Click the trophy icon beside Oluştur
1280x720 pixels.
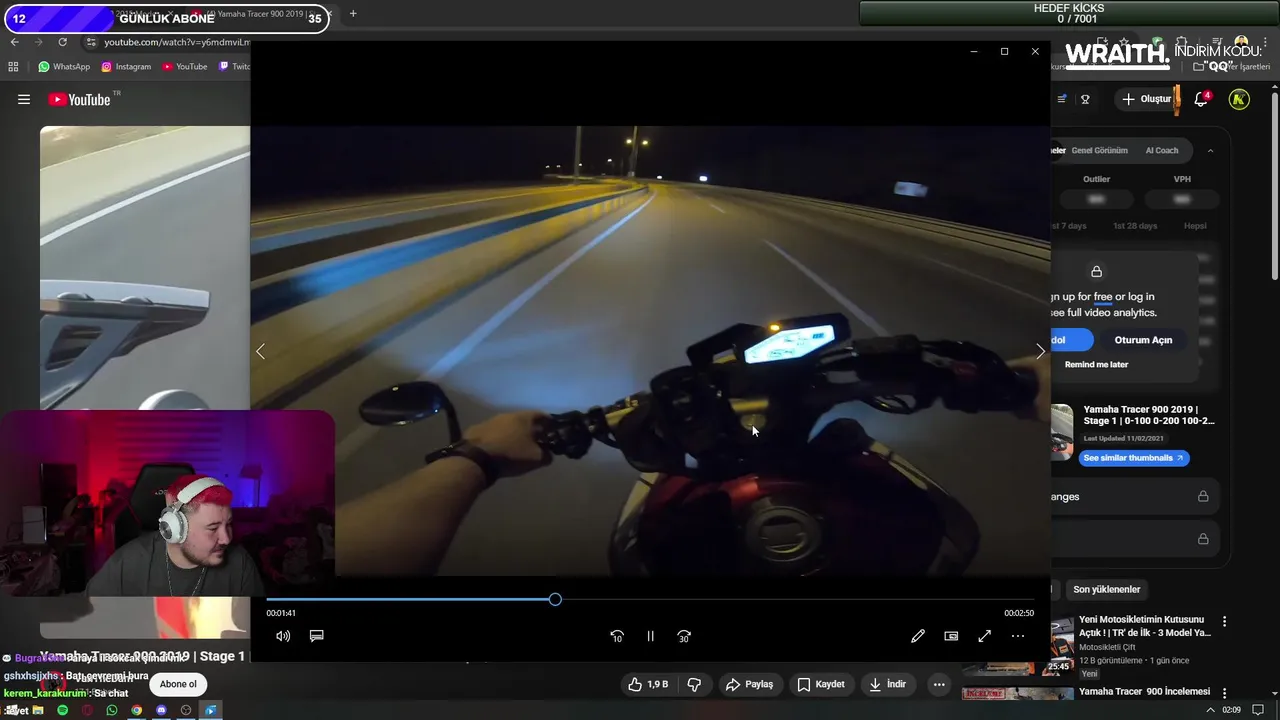[1085, 99]
